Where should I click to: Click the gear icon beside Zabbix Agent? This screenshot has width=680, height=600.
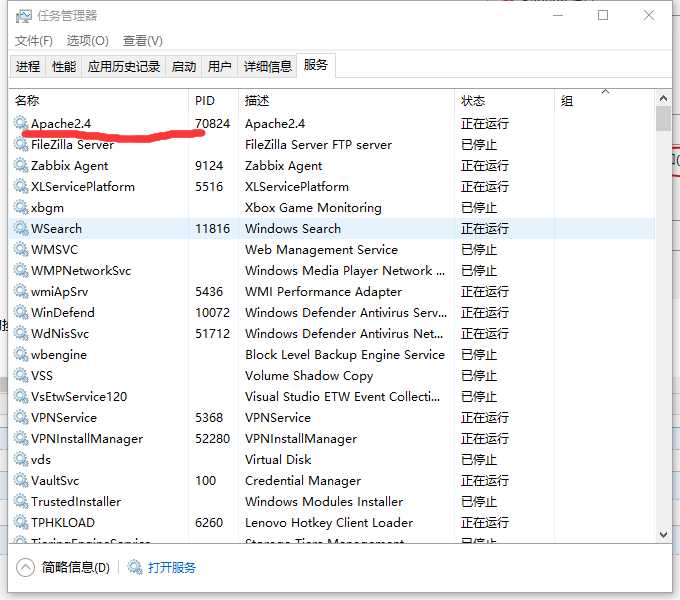coord(21,165)
